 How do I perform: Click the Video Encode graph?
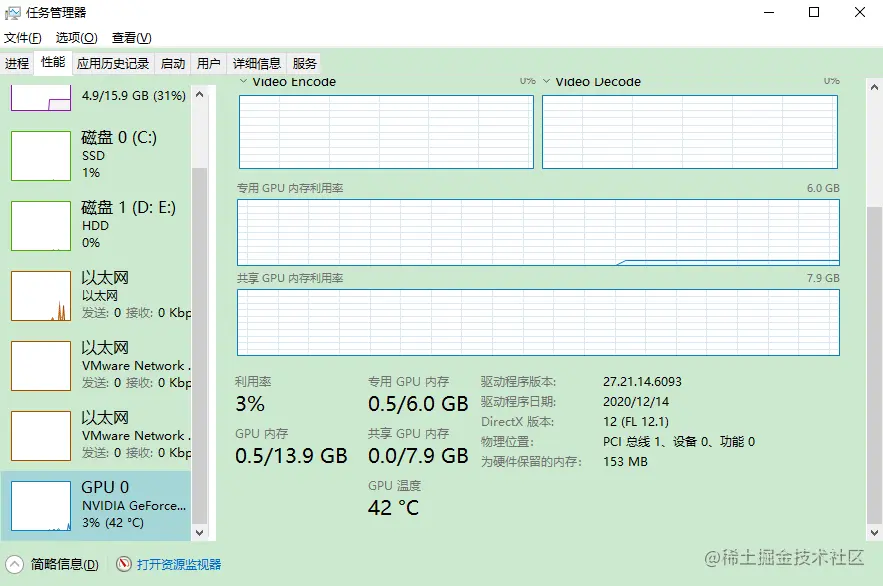(x=386, y=132)
